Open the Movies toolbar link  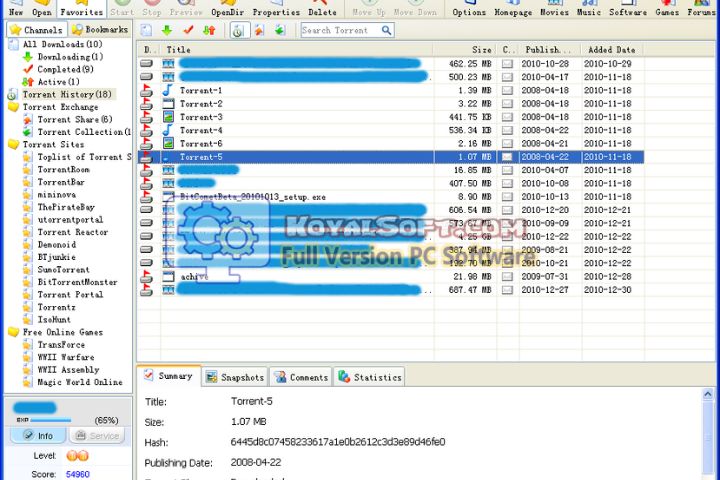click(x=554, y=8)
